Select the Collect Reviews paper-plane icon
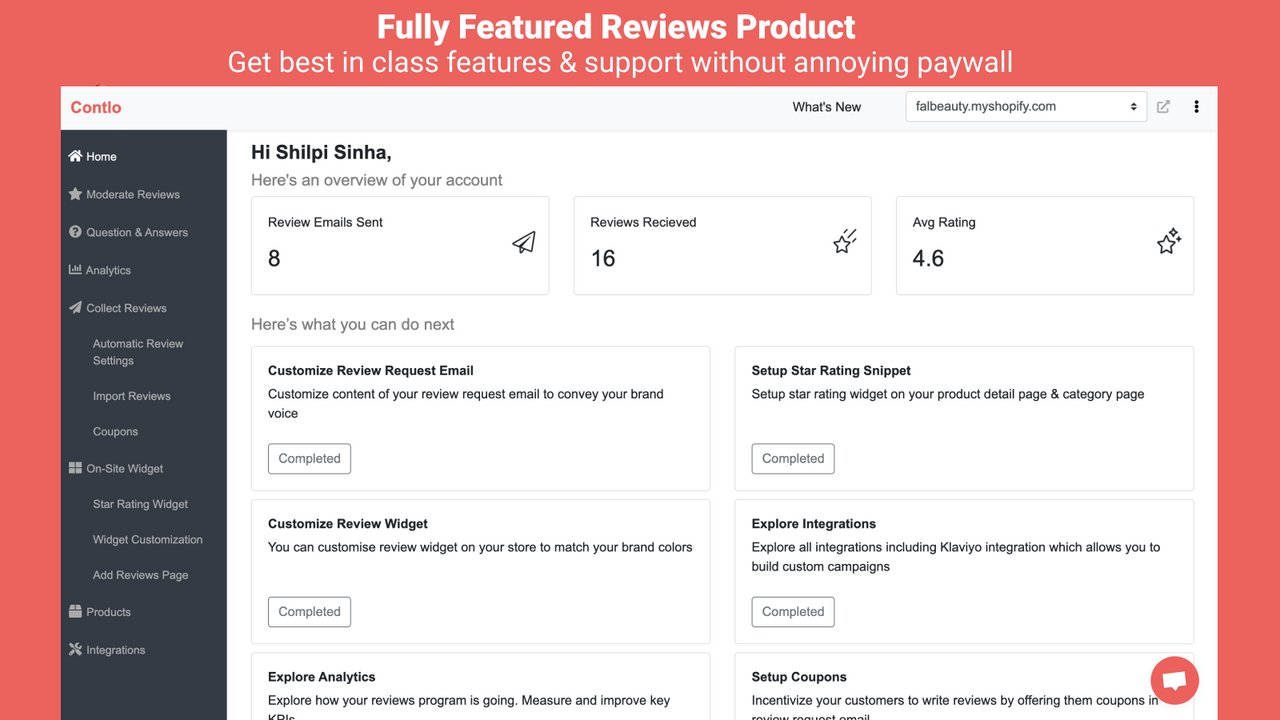Screen dimensions: 1280x720 click(x=74, y=308)
